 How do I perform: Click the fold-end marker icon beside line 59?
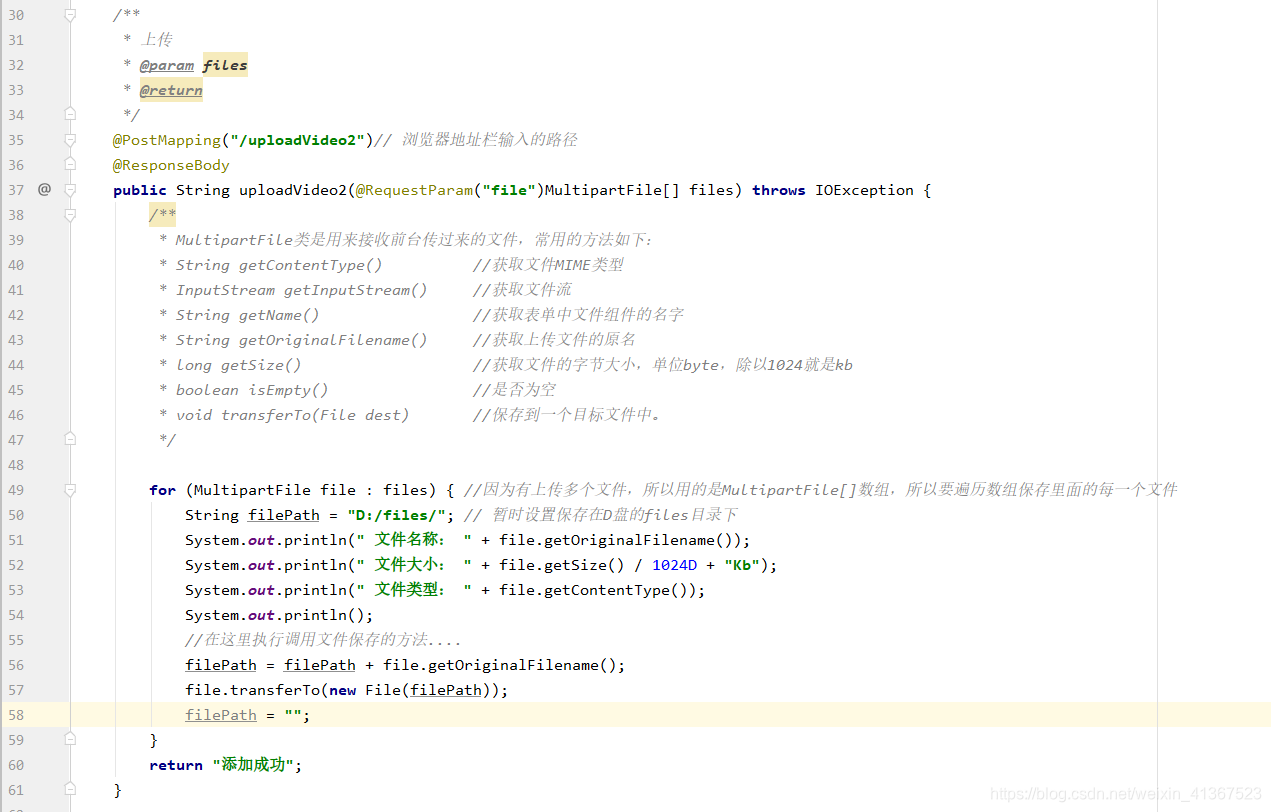(x=69, y=739)
